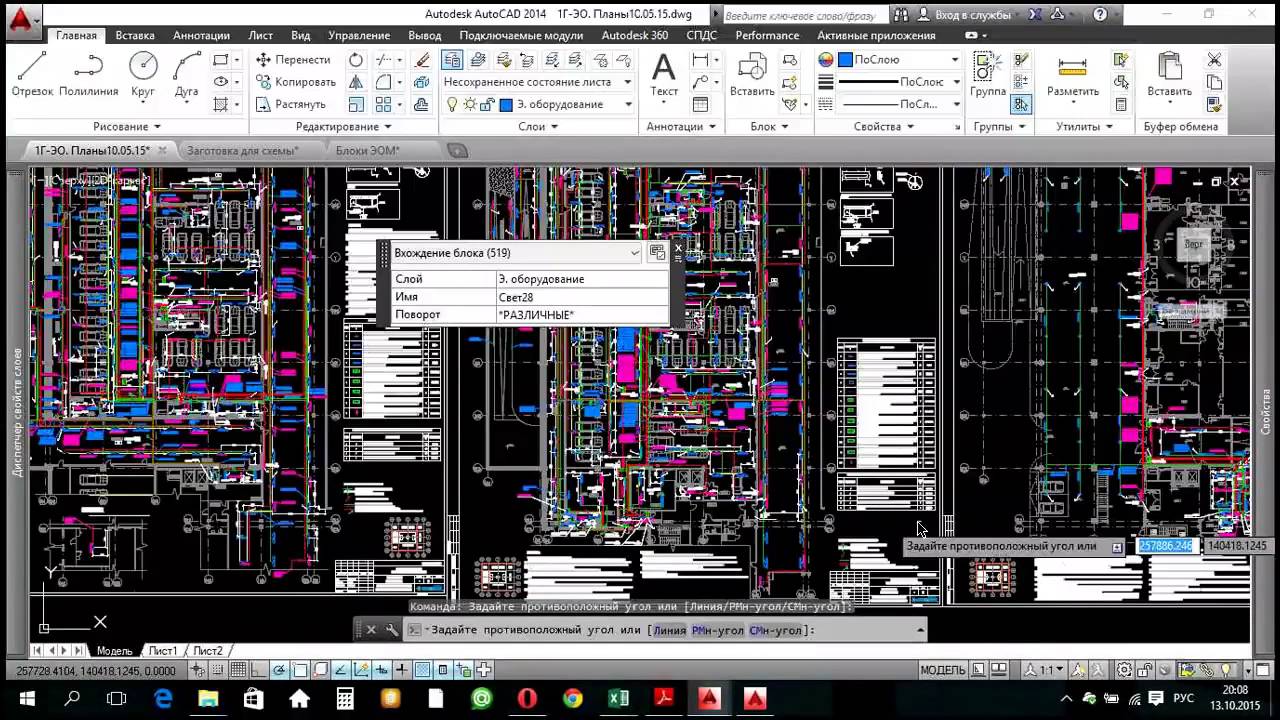Open the layer properties manager icon
1280x720 pixels.
[x=452, y=60]
